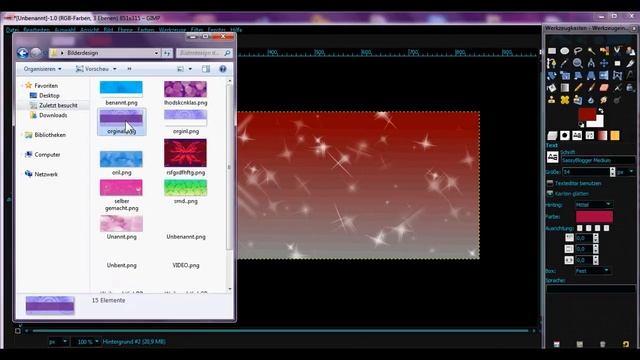Select the Blend gradient tool
The height and width of the screenshot is (360, 640).
(x=564, y=88)
